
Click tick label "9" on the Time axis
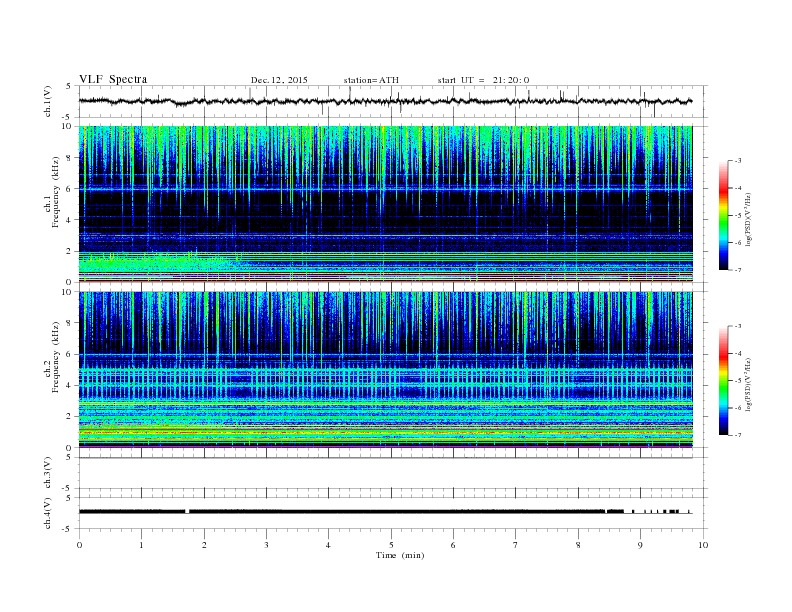coord(640,545)
